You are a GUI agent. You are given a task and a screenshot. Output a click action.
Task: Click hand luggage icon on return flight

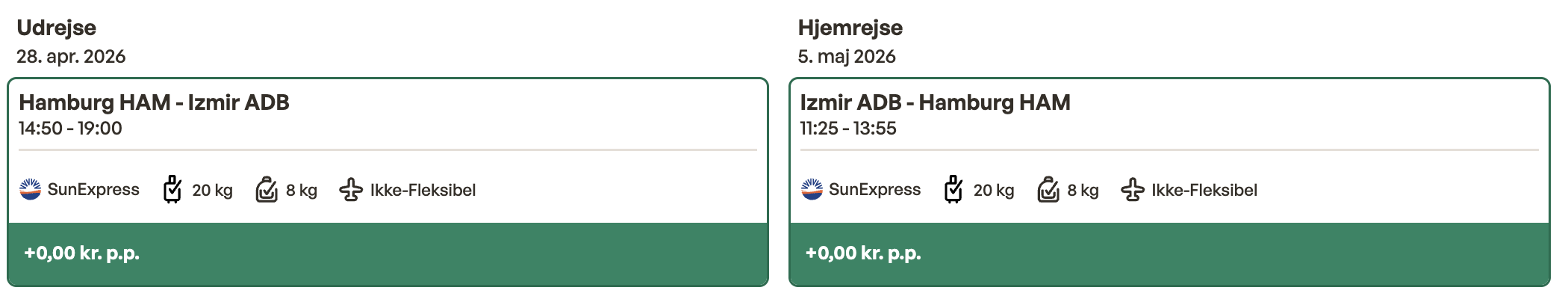(1048, 190)
